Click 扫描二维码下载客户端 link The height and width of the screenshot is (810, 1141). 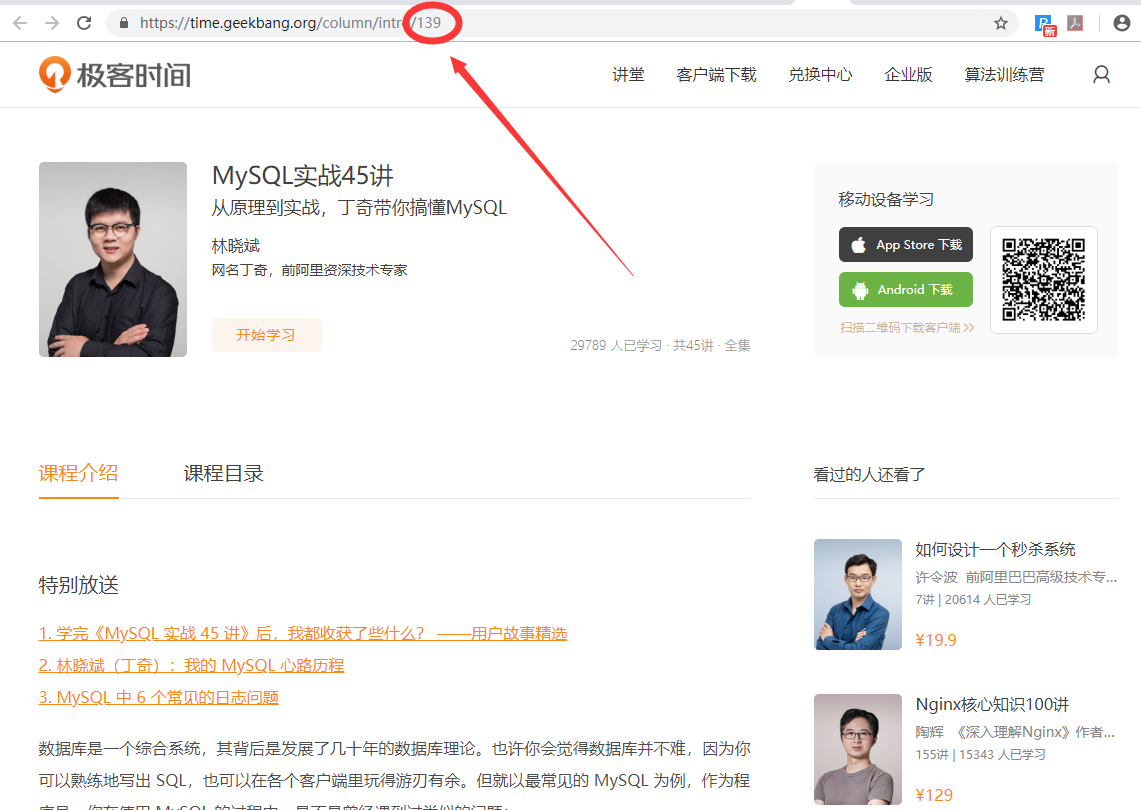(907, 327)
